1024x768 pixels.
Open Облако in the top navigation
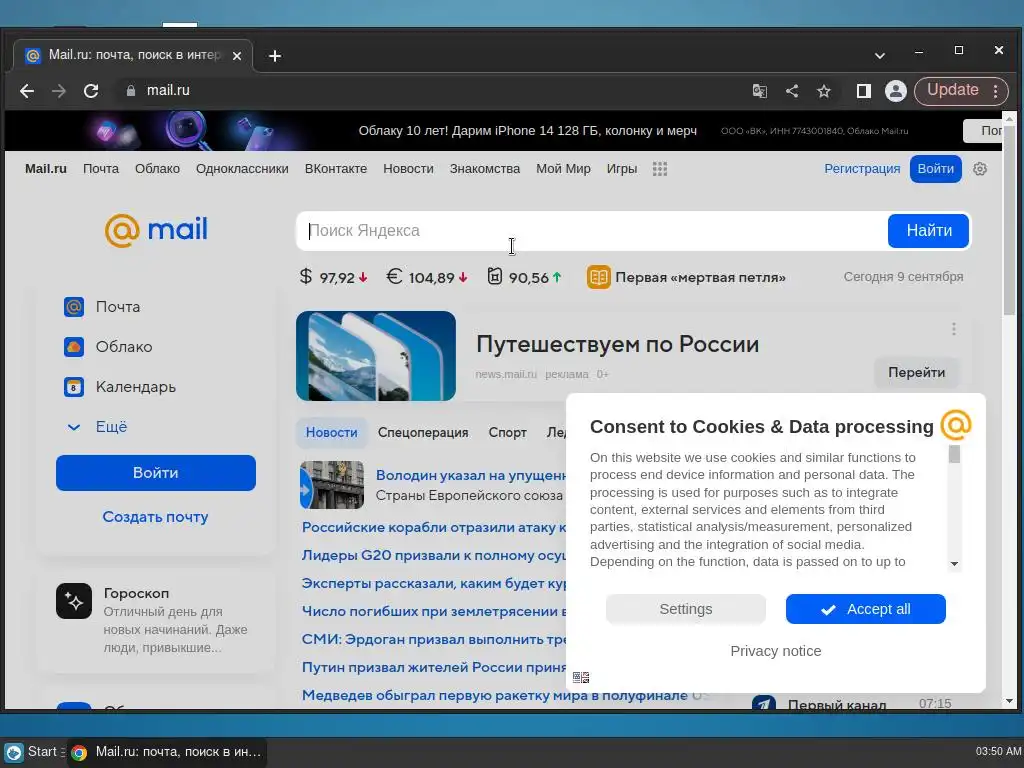pyautogui.click(x=157, y=169)
